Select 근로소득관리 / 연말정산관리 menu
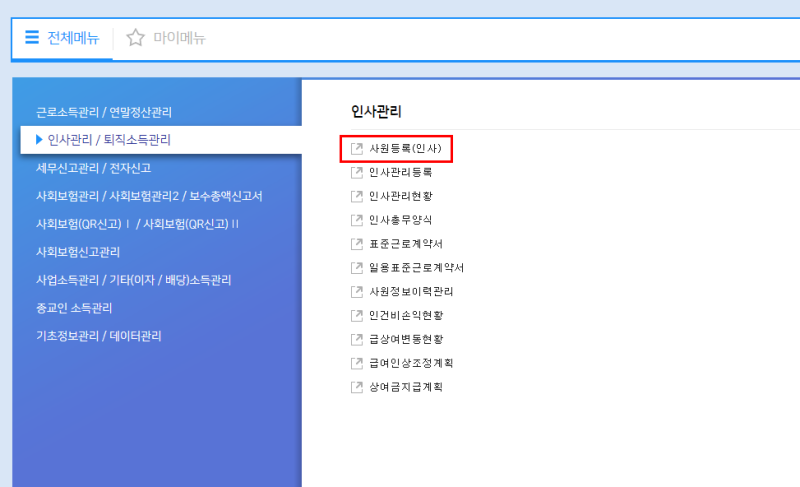 104,112
